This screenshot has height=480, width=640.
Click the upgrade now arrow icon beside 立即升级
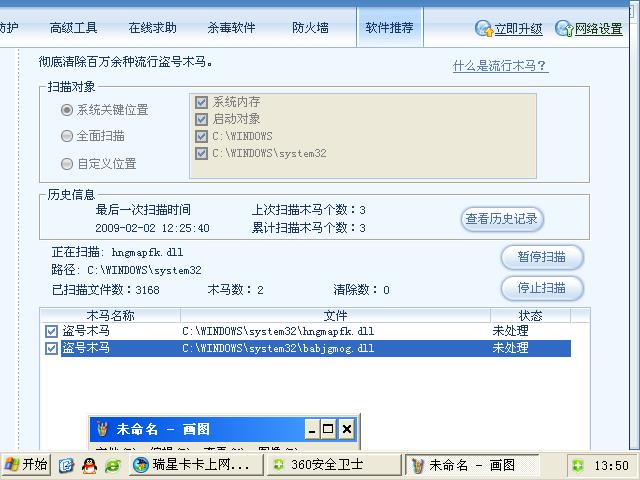[484, 29]
